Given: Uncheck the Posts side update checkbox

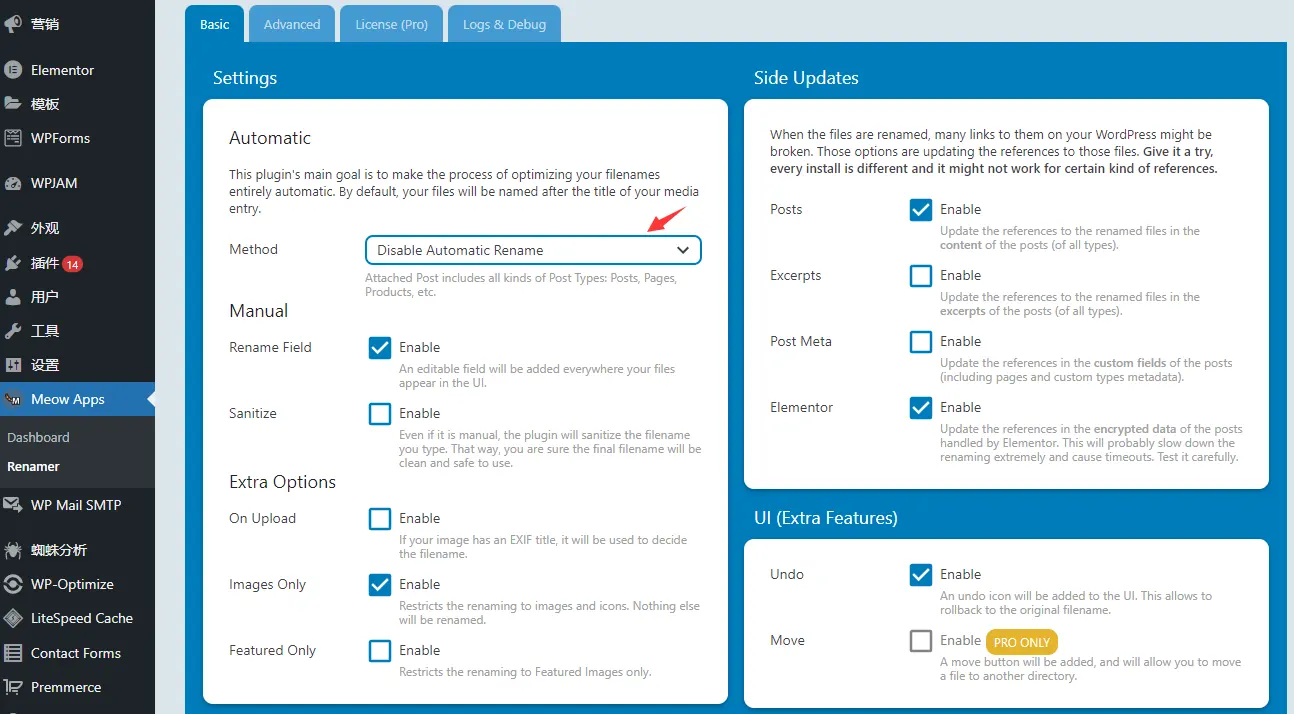Looking at the screenshot, I should point(921,210).
